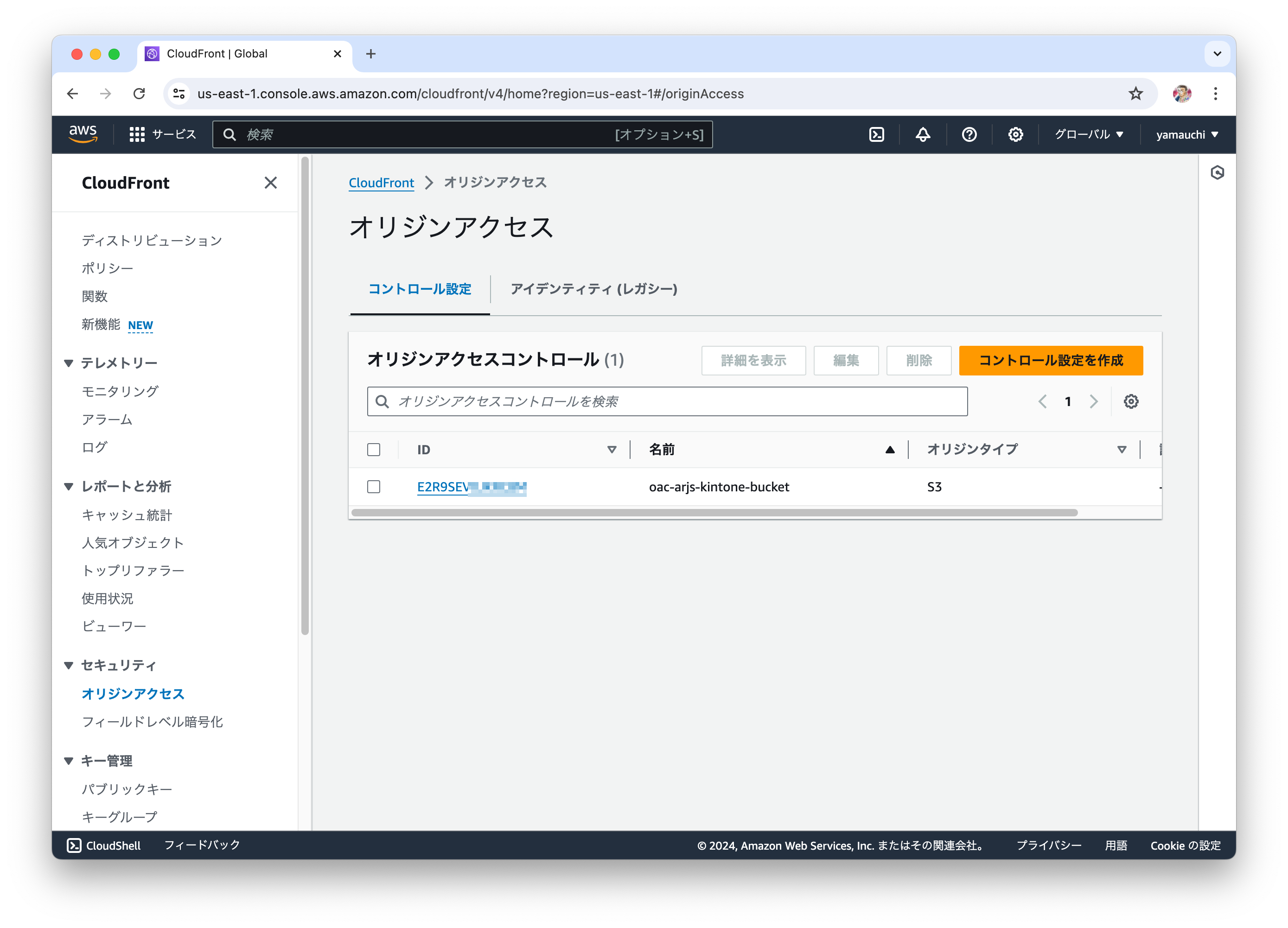Image resolution: width=1288 pixels, height=928 pixels.
Task: Open the right-side info panel icon
Action: tap(1217, 172)
